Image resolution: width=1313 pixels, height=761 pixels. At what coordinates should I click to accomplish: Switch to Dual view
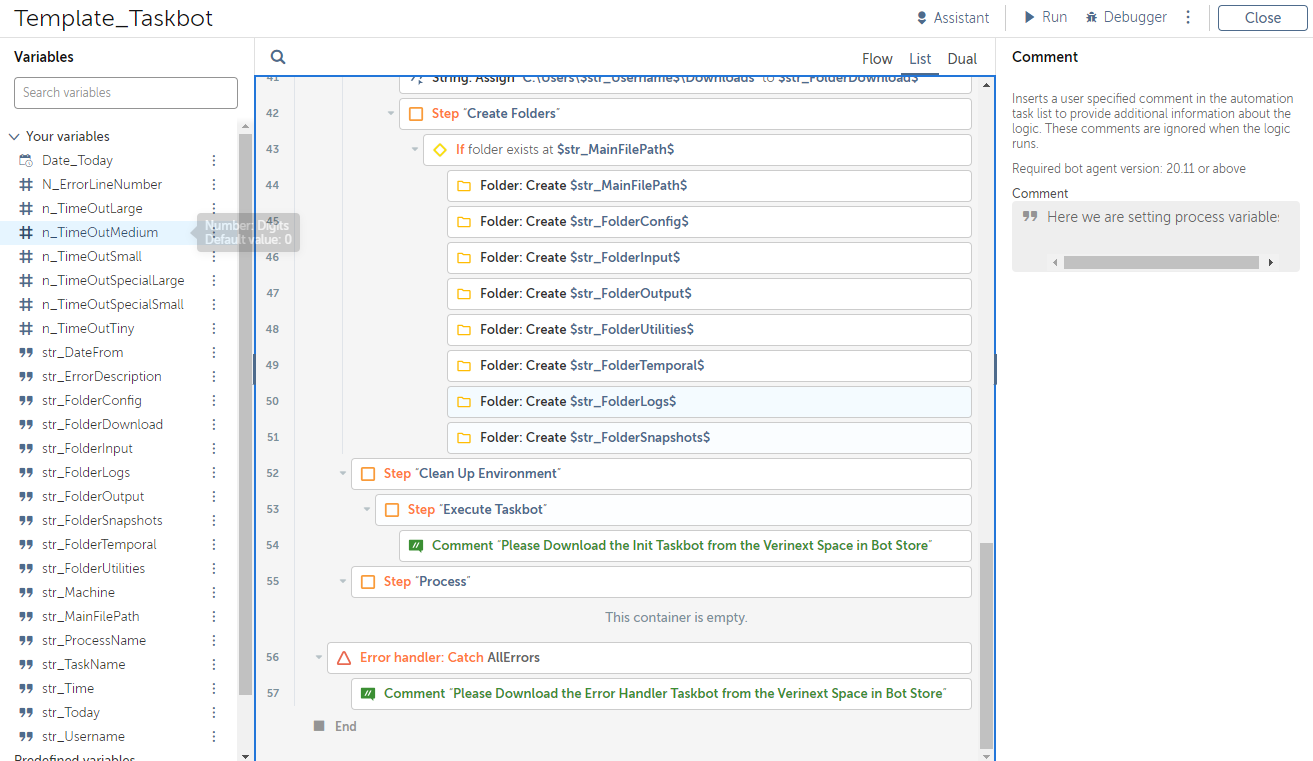[962, 59]
